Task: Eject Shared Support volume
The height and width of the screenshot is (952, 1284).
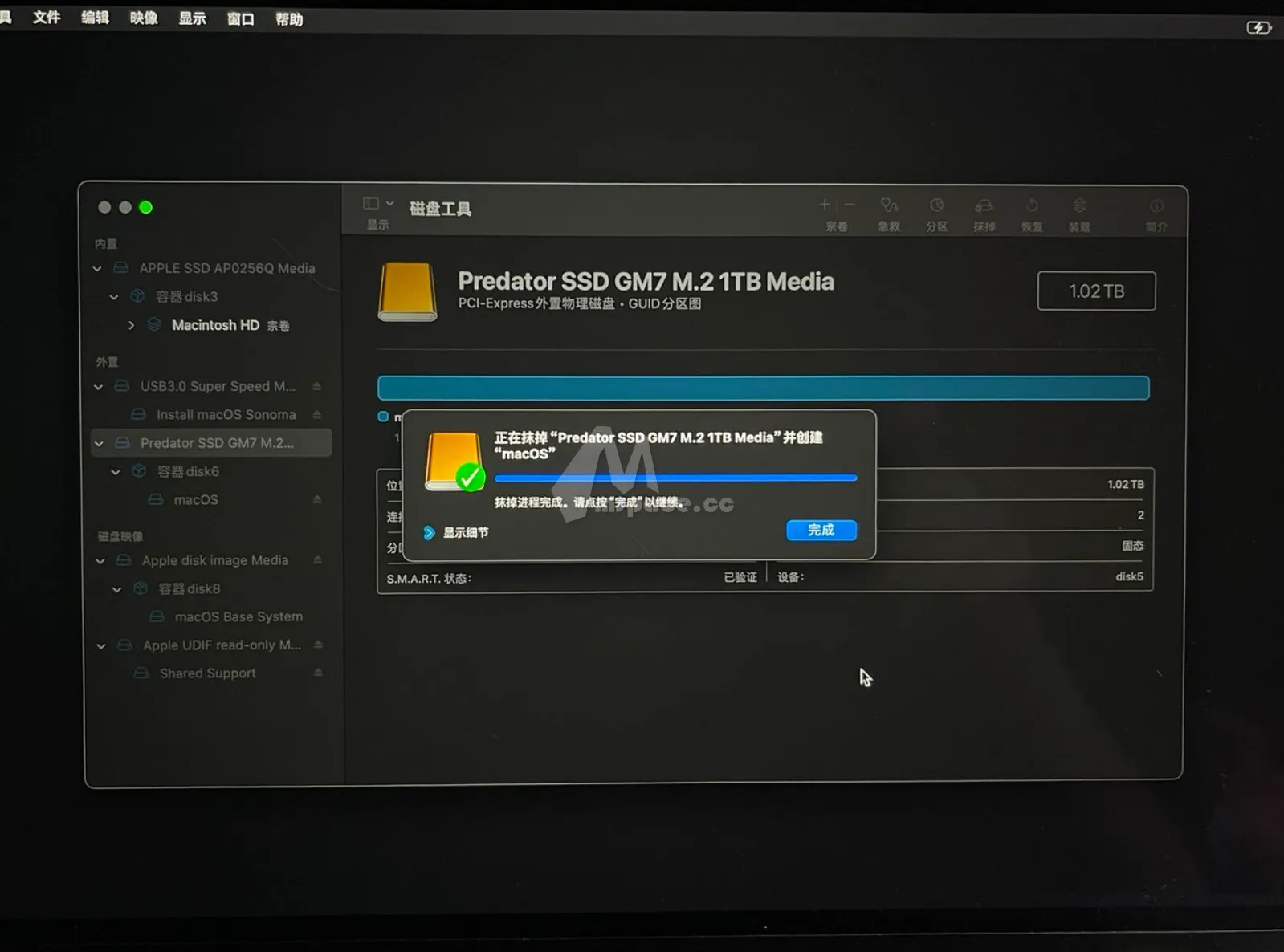Action: 319,673
